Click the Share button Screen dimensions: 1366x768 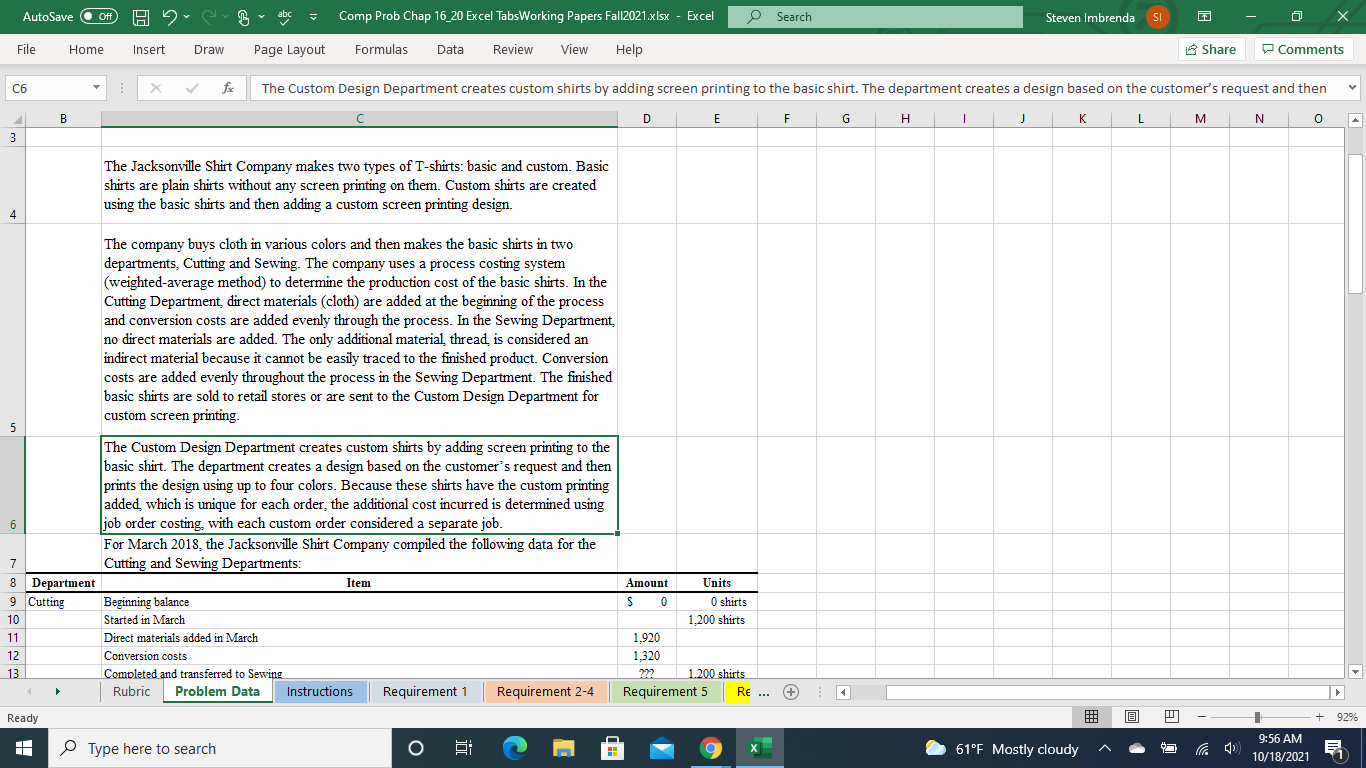click(1210, 48)
